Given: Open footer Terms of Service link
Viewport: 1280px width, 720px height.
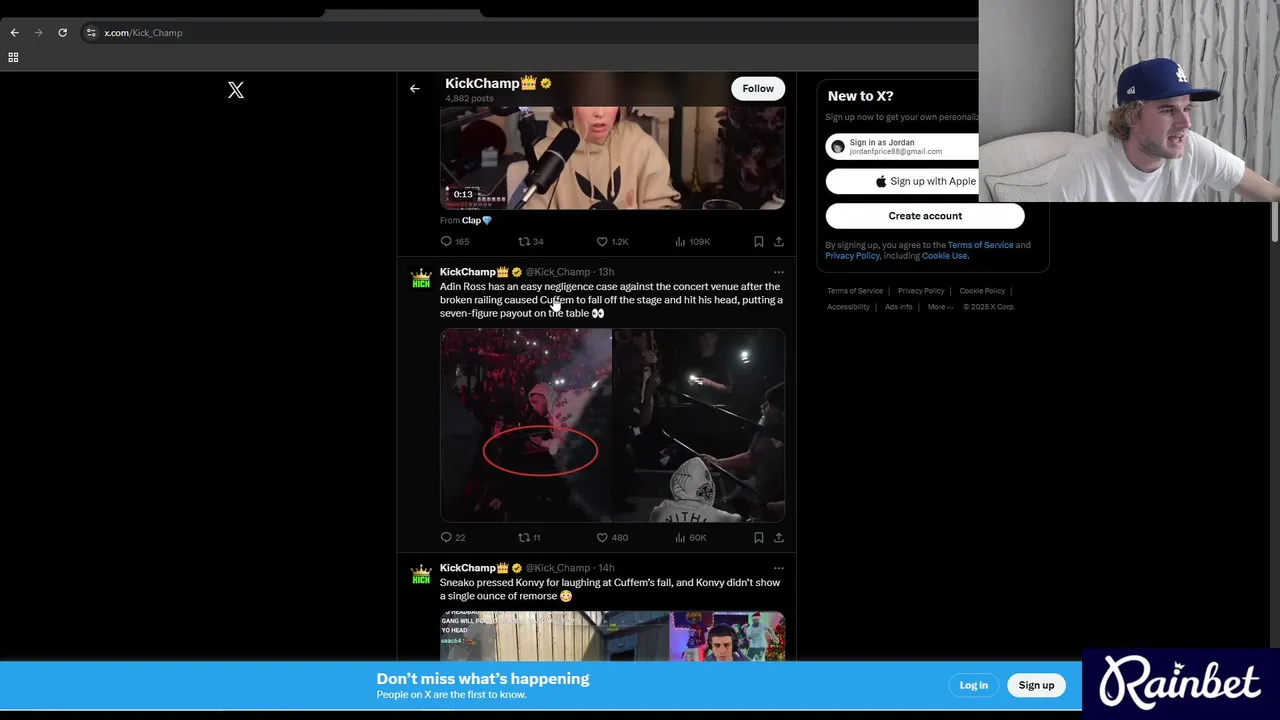Looking at the screenshot, I should 855,291.
